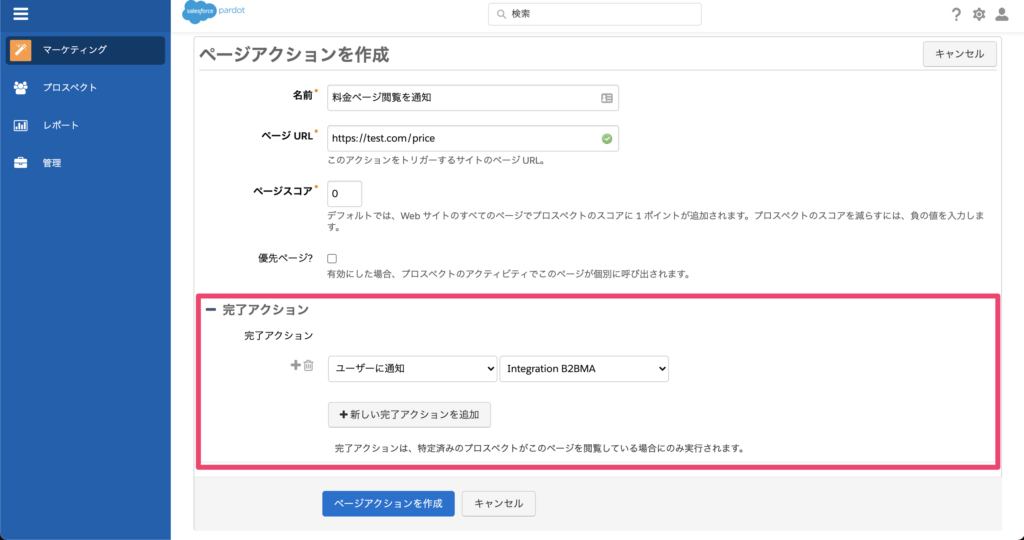Open the Integration B2BMA user dropdown

click(x=584, y=368)
